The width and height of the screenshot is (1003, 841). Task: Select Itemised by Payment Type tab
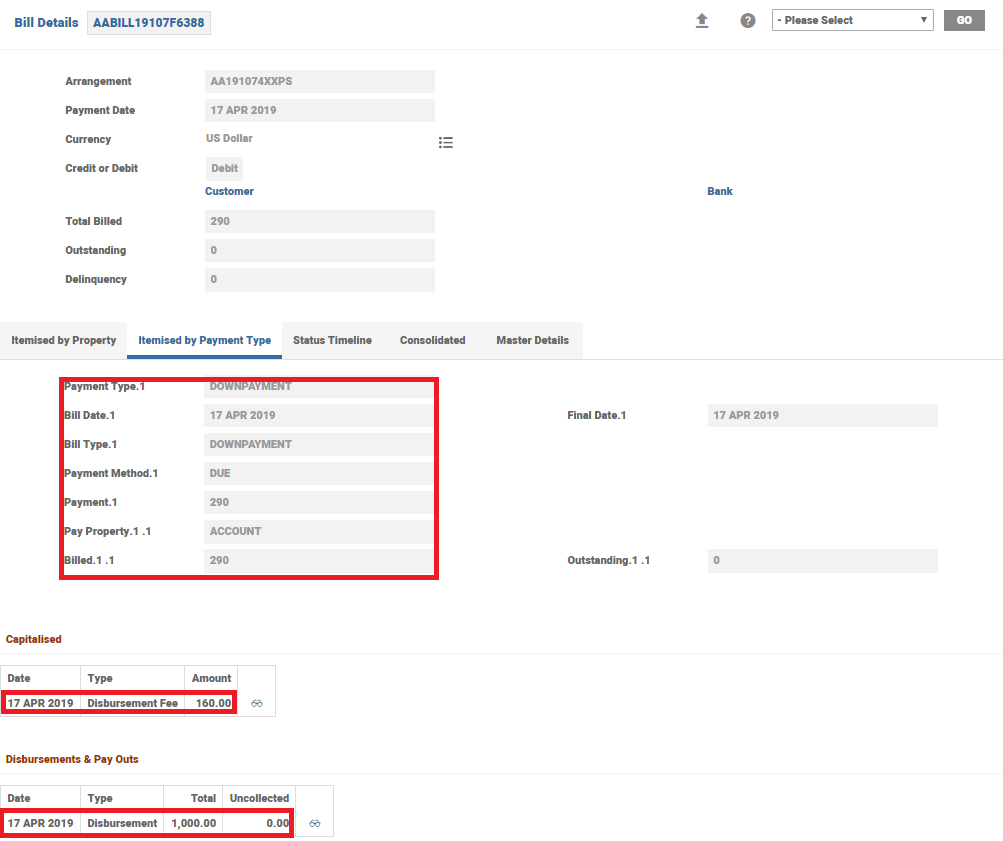point(204,341)
